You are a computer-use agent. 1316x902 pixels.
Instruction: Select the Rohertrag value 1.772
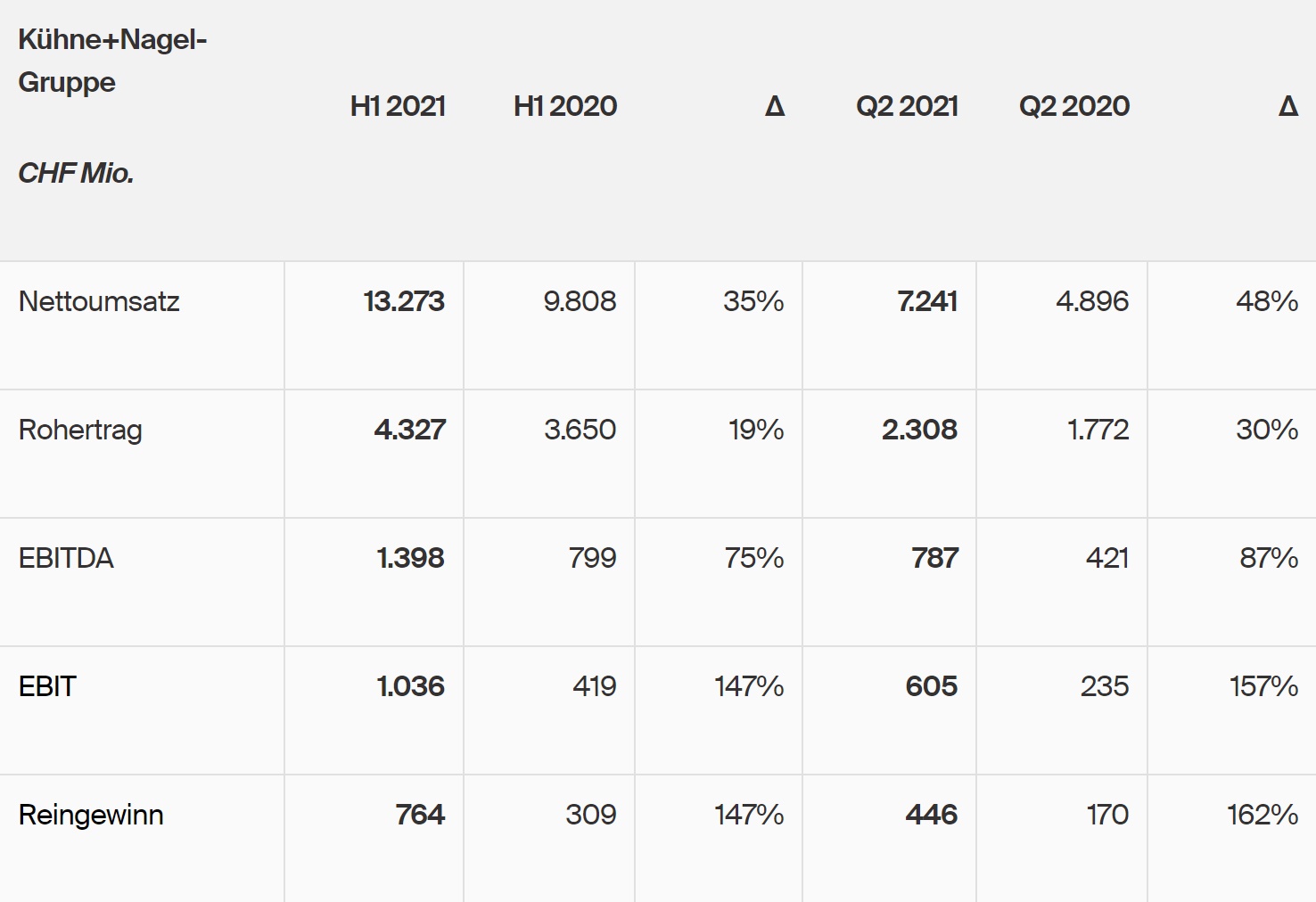1098,430
